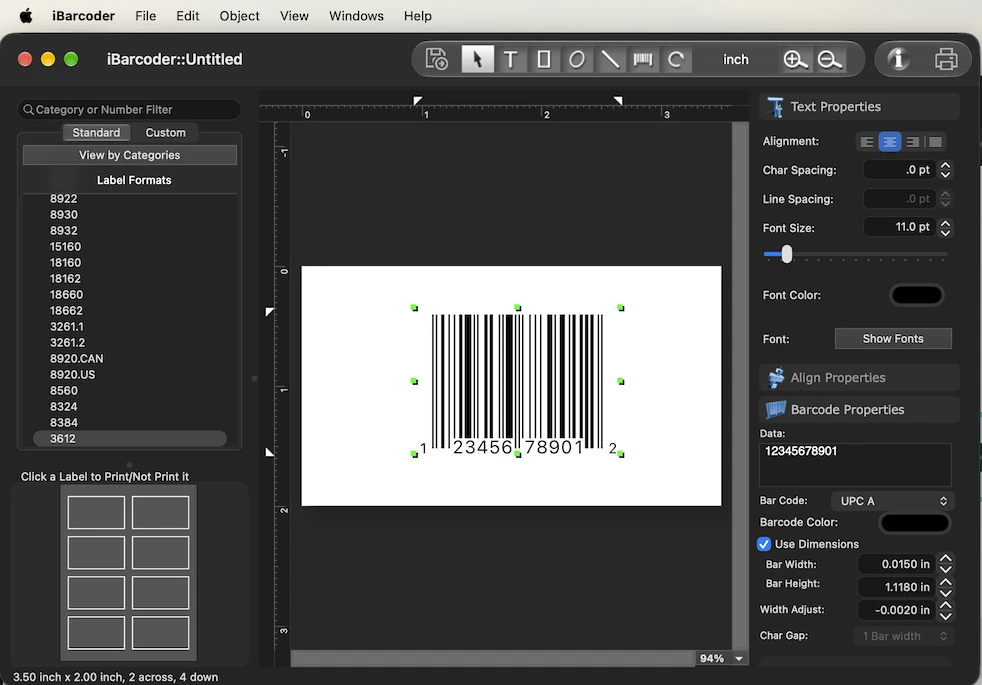Adjust the Width Adjust stepper
This screenshot has width=982, height=685.
[946, 610]
